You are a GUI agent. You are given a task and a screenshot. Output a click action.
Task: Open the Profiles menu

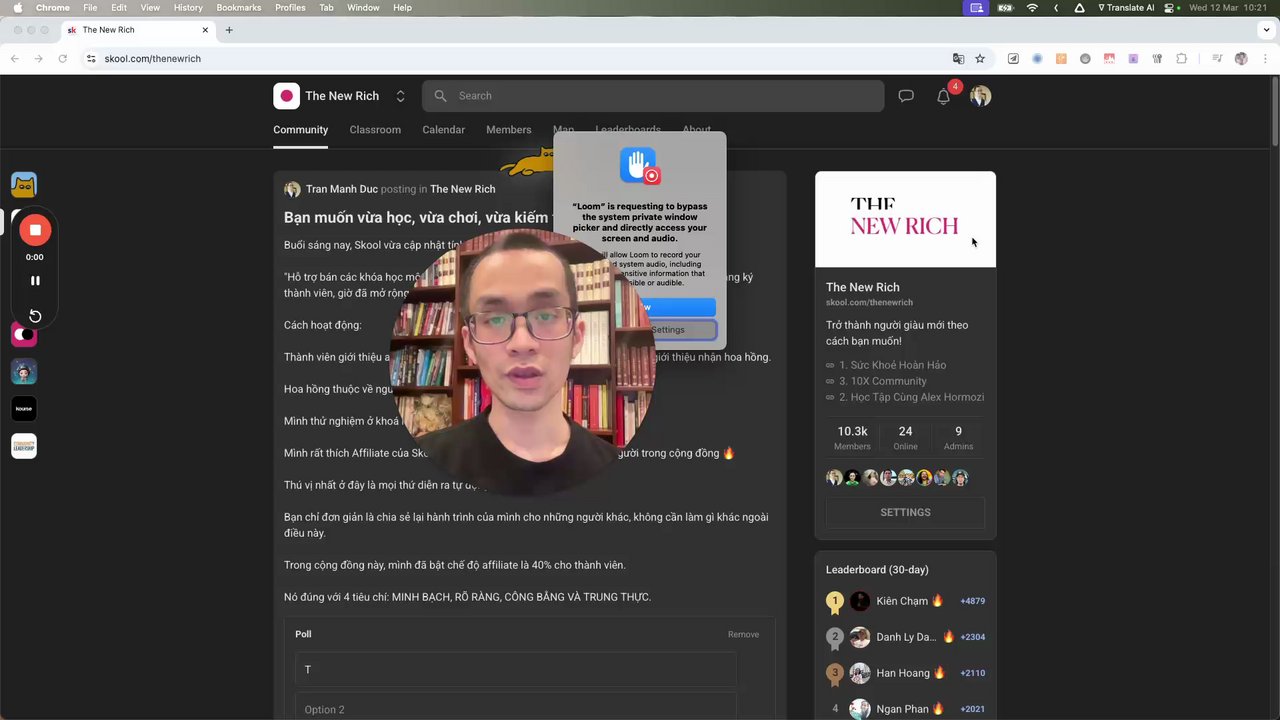[290, 7]
